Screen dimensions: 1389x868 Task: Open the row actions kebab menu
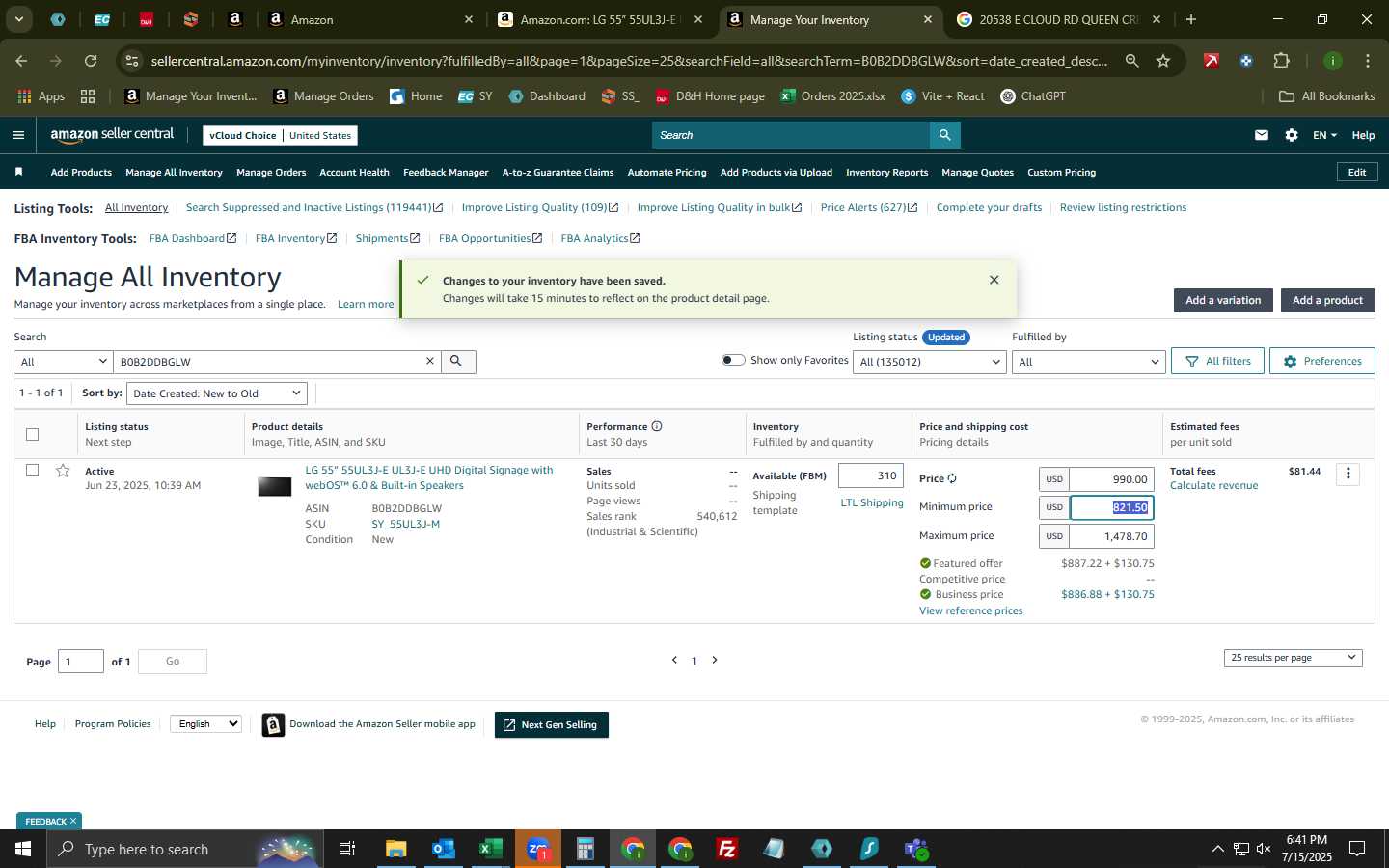[x=1348, y=474]
